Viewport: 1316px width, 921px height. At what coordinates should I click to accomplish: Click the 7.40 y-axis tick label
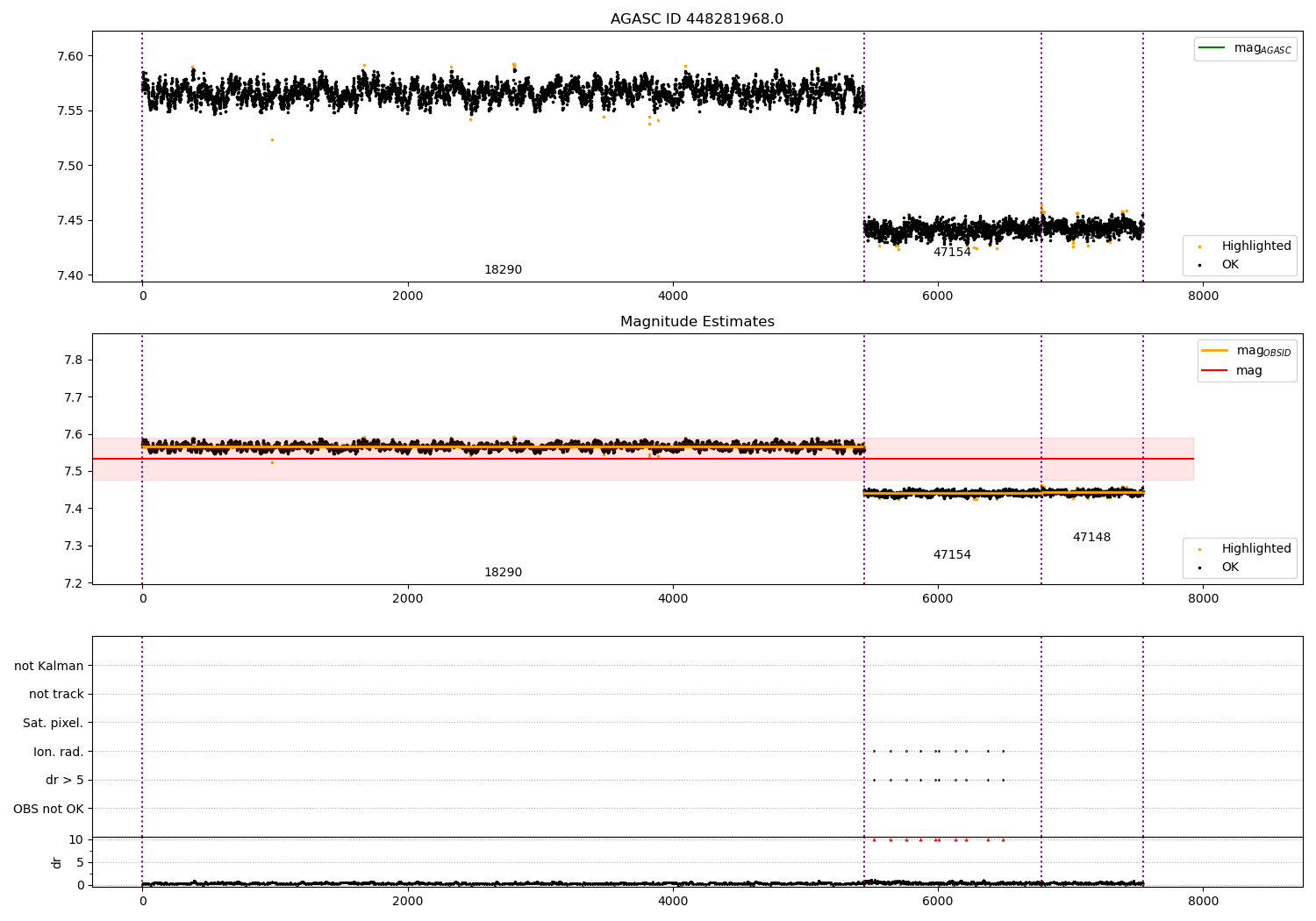click(x=69, y=275)
